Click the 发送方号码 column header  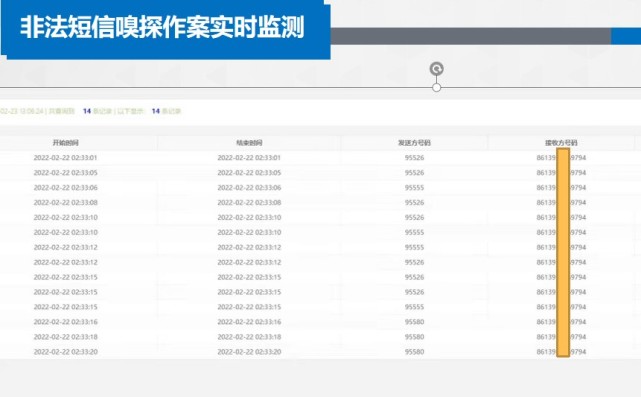pyautogui.click(x=414, y=143)
